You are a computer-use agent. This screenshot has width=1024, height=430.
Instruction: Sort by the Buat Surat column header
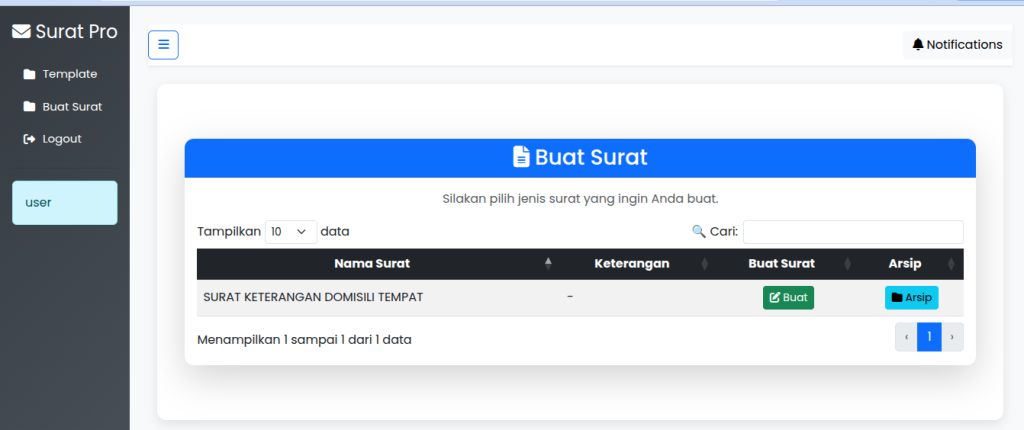coord(781,264)
